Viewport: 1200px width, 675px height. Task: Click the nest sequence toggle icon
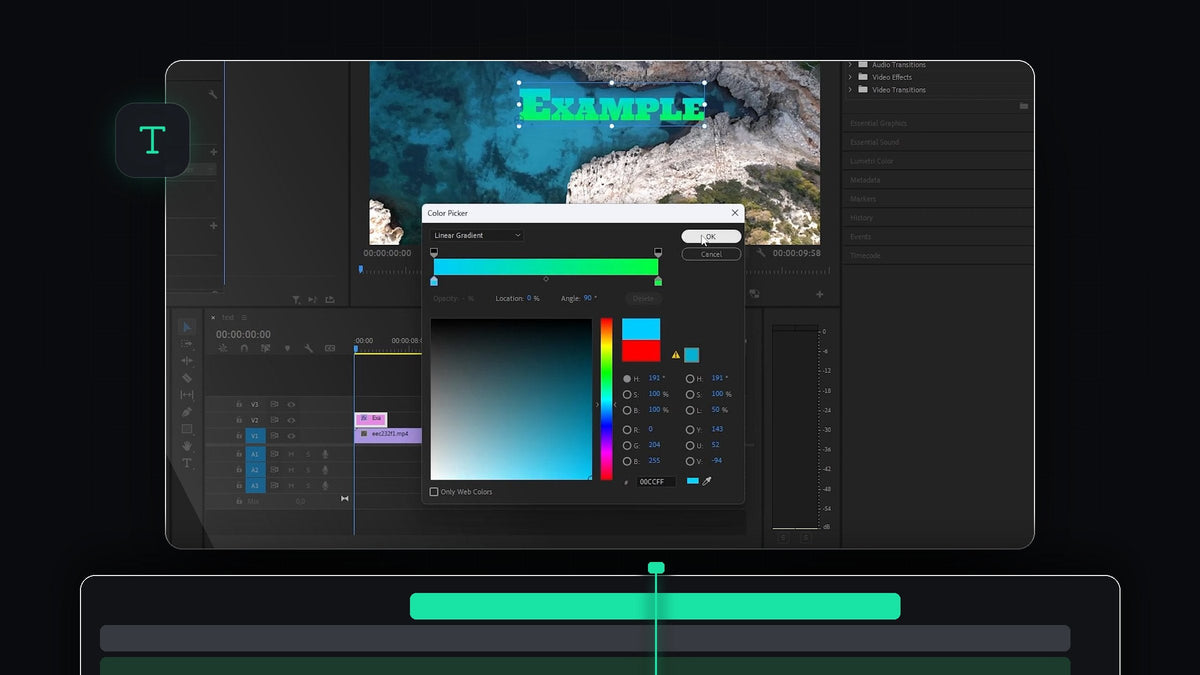[222, 349]
